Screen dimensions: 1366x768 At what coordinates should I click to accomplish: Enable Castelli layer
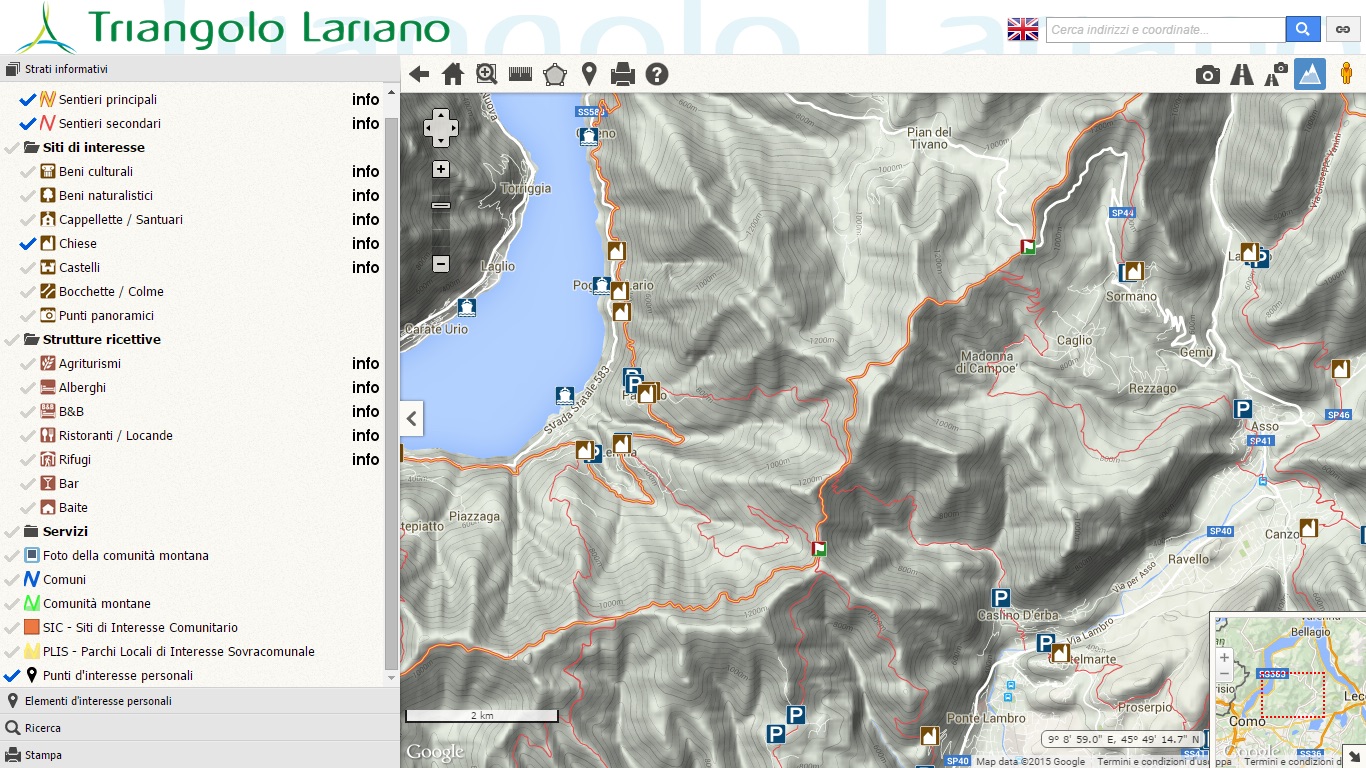tap(28, 267)
